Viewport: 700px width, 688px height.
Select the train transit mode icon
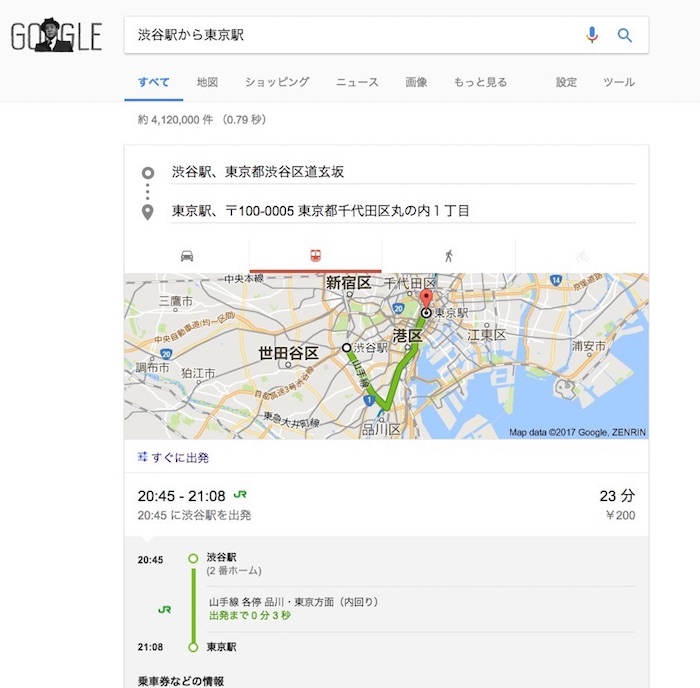pyautogui.click(x=315, y=256)
